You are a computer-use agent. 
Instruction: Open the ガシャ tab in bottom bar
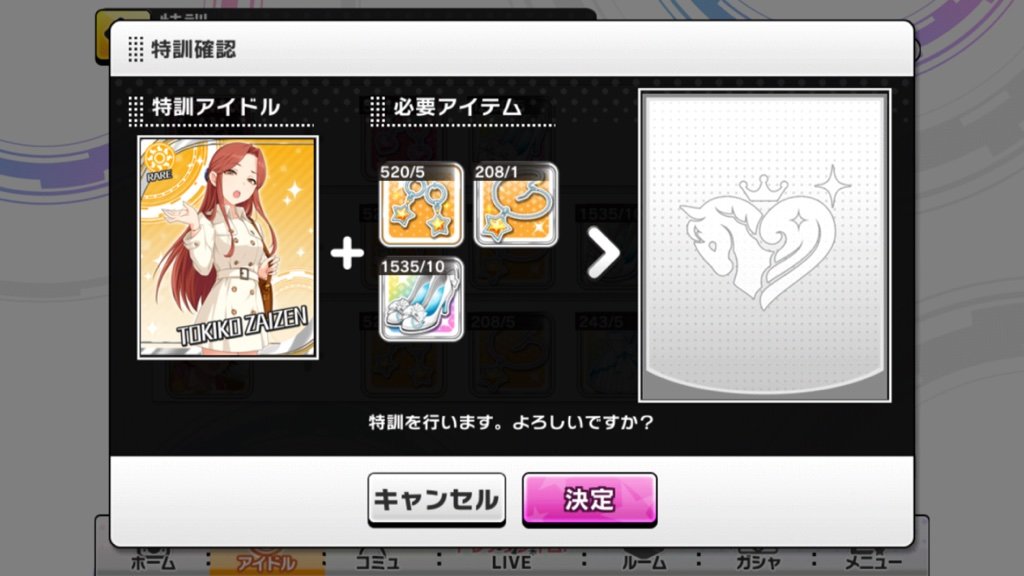[758, 562]
